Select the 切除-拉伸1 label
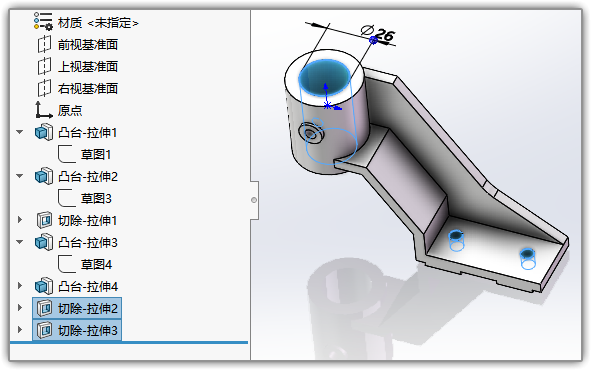 click(87, 220)
